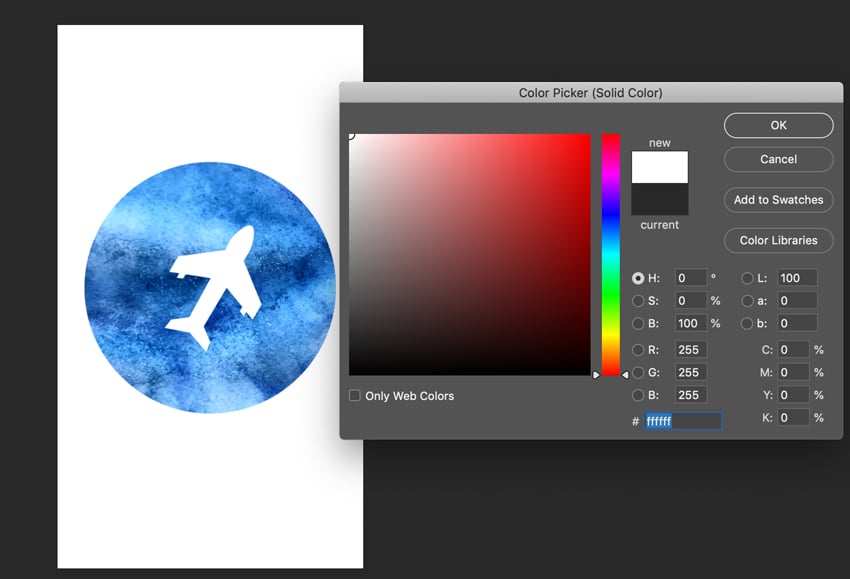Select the L (Lightness) radio button
The width and height of the screenshot is (850, 579).
pos(747,278)
